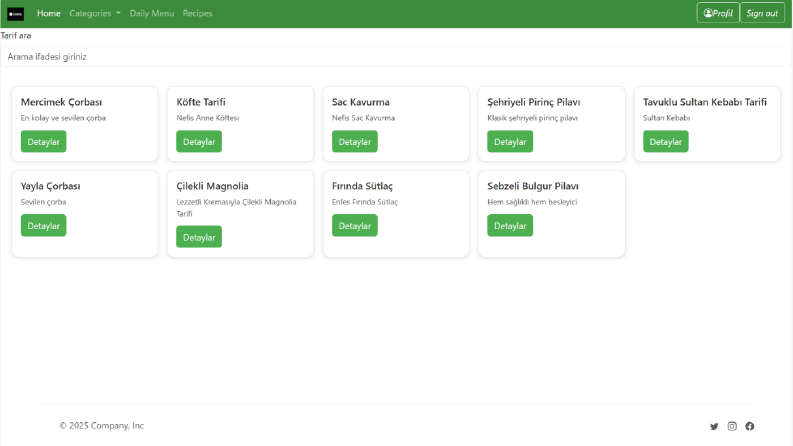Click the 'Lezzetli Kremasıyla Çilekli Magnolia Tarifi' text
793x446 pixels.
pyautogui.click(x=236, y=208)
